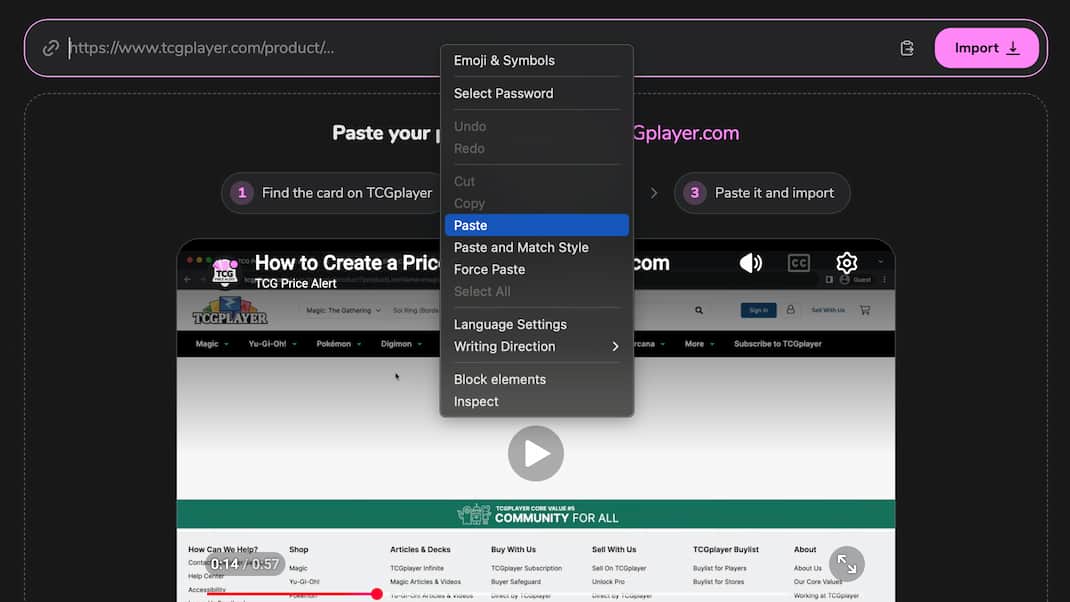The image size is (1070, 602).
Task: Choose Select Password in context menu
Action: click(536, 94)
